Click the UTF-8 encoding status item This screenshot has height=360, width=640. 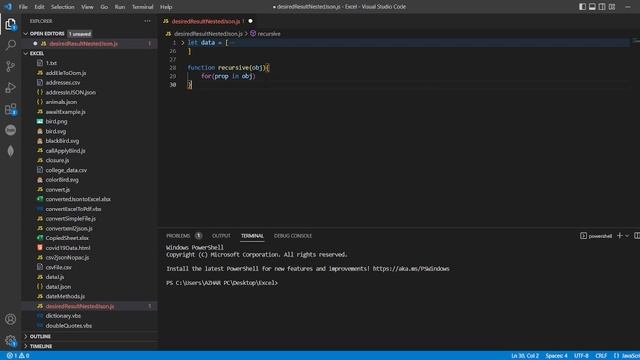pos(581,356)
